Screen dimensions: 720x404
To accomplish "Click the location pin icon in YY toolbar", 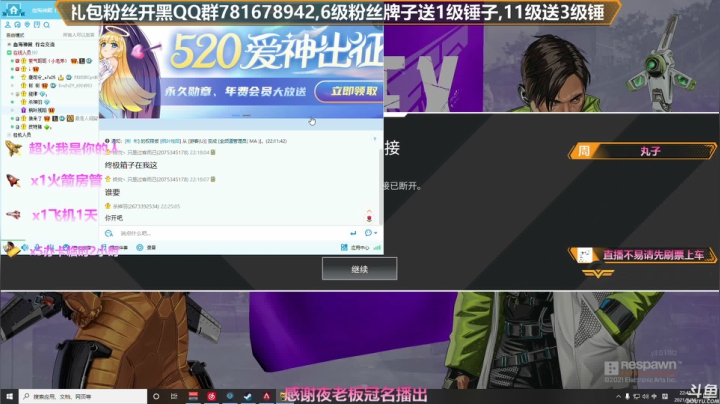I will tap(27, 25).
